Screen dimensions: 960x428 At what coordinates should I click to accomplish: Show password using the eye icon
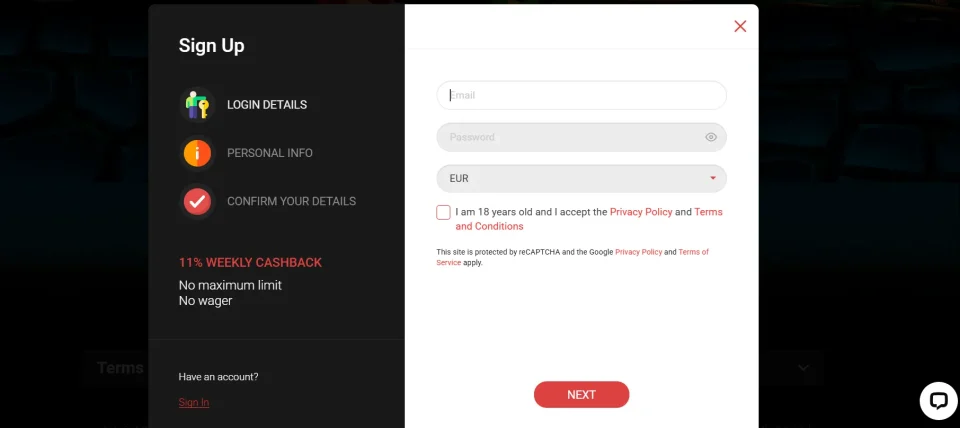click(x=711, y=137)
